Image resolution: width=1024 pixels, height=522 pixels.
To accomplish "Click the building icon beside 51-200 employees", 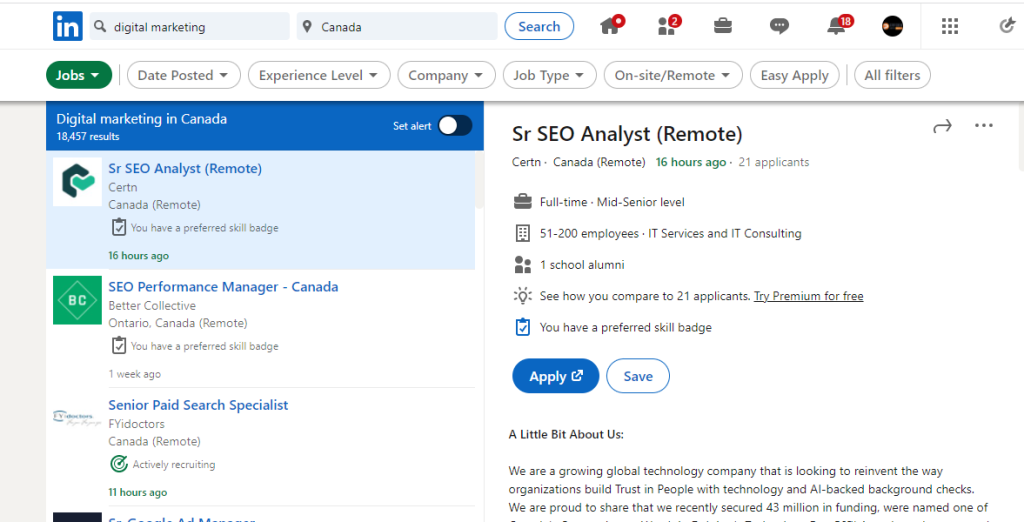I will 522,233.
